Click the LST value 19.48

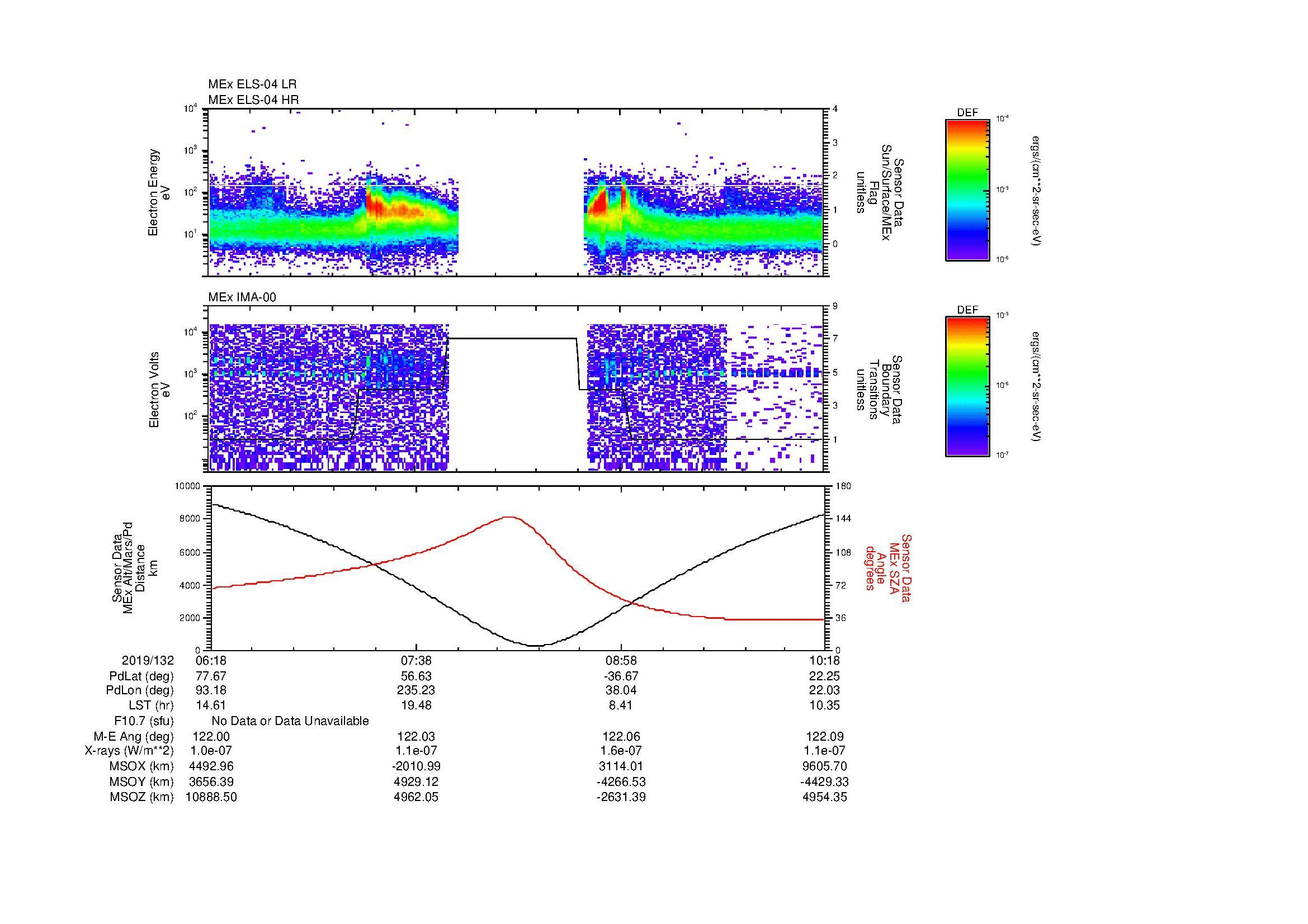tap(416, 705)
